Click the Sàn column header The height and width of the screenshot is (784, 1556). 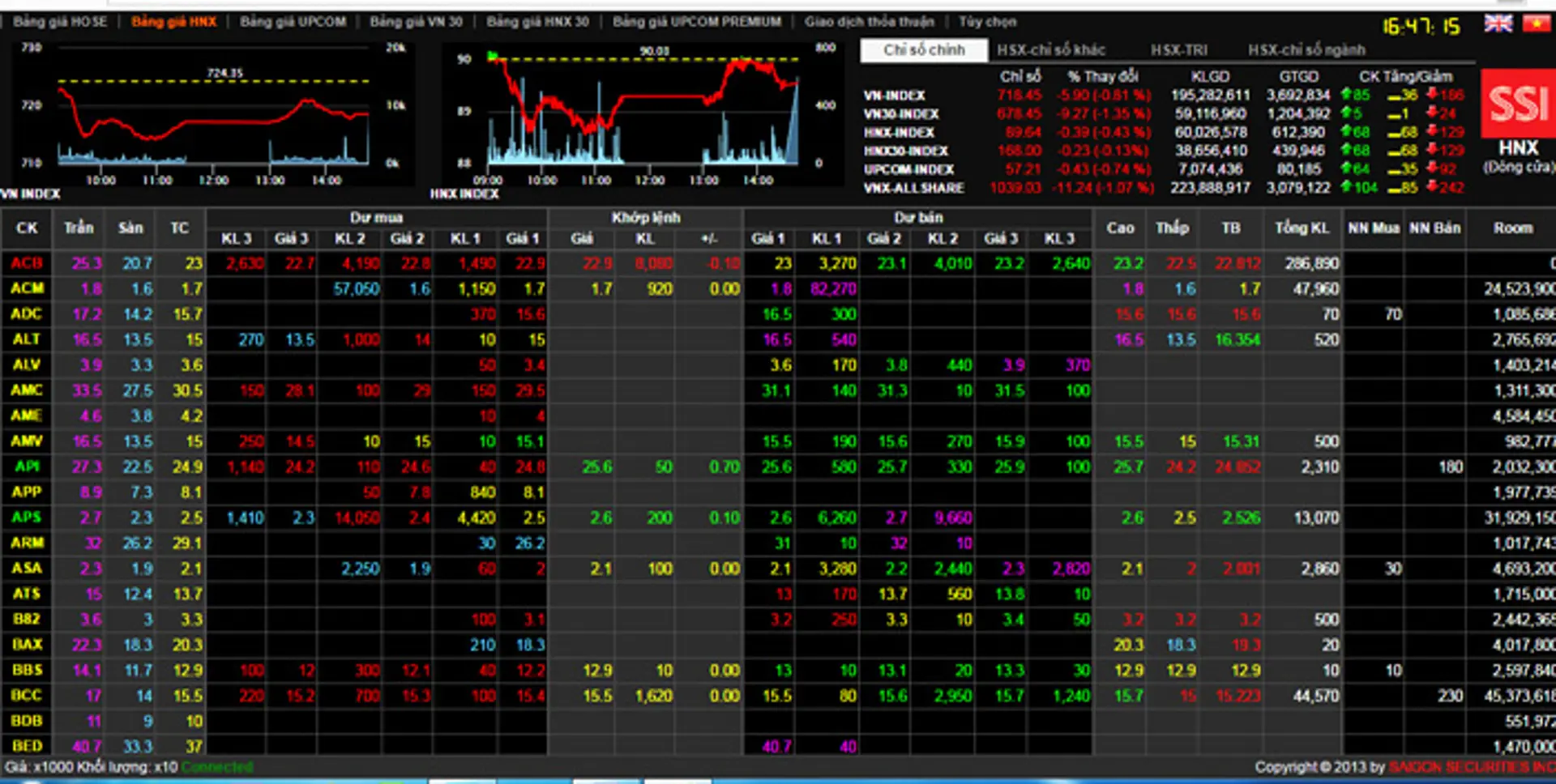point(130,228)
